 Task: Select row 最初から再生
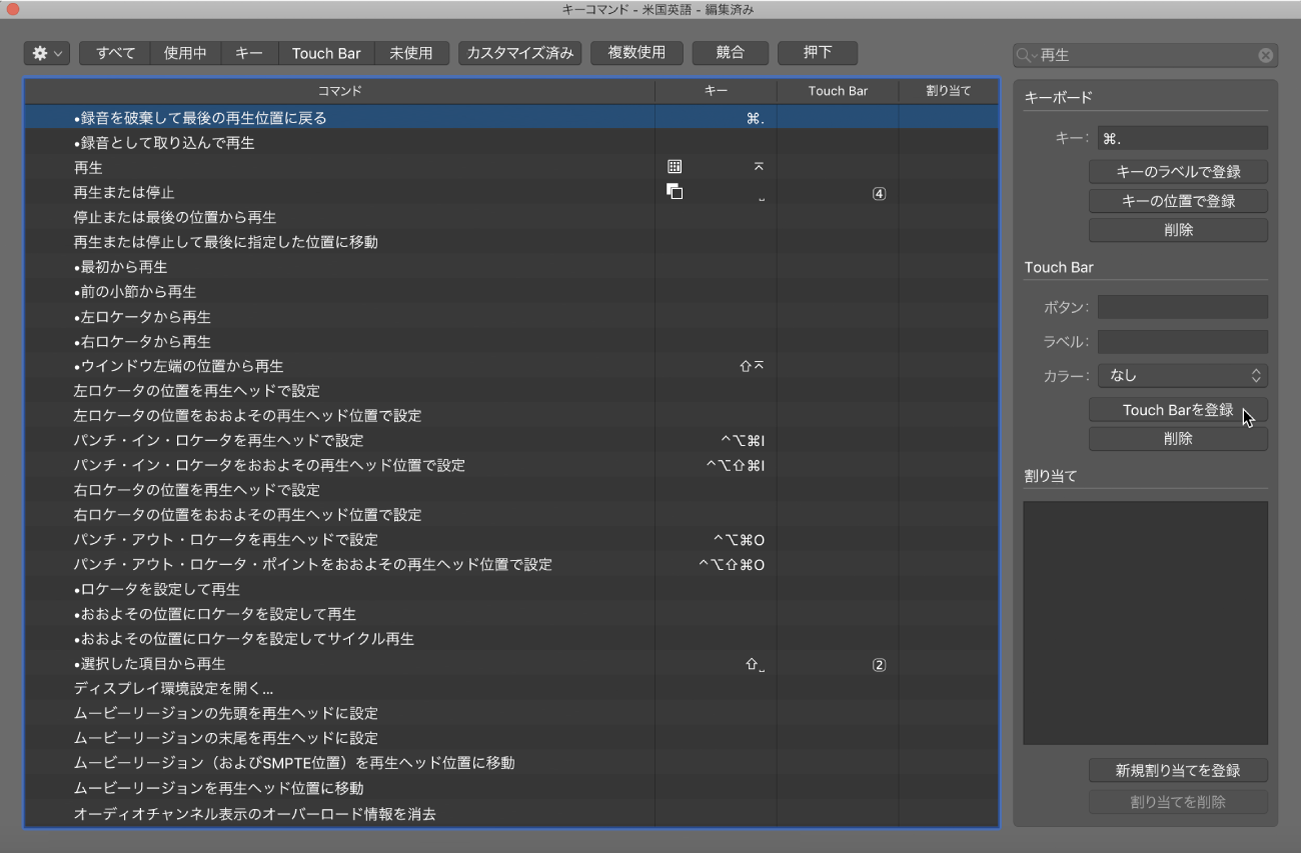(511, 267)
